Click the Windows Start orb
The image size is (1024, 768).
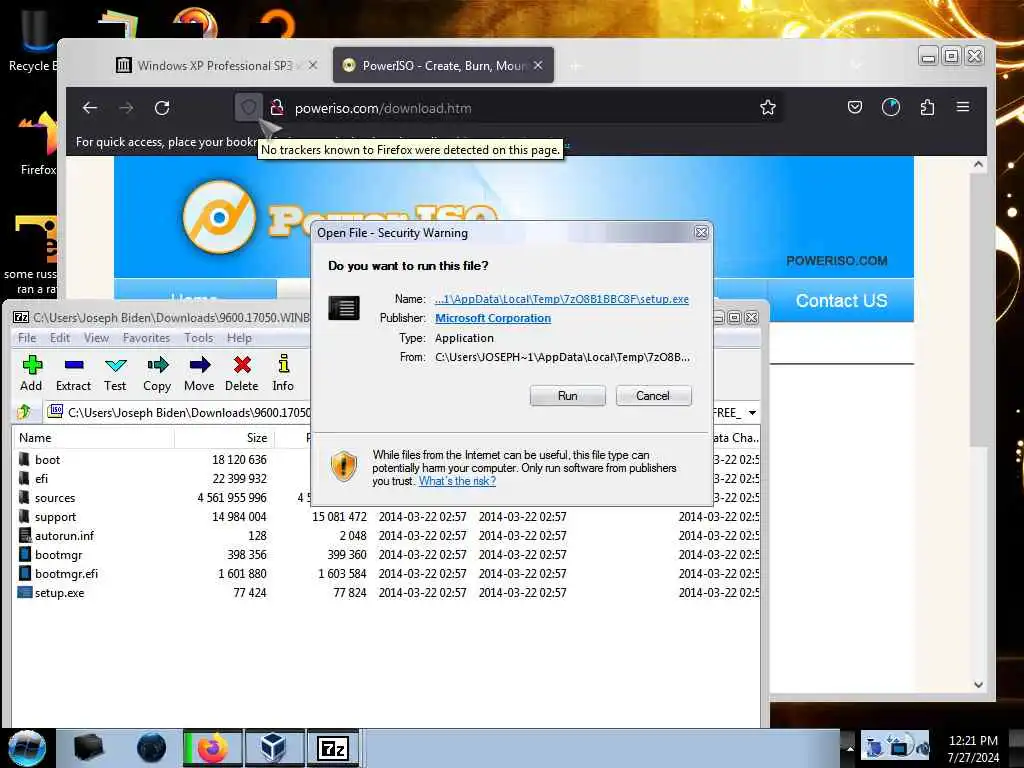point(26,748)
